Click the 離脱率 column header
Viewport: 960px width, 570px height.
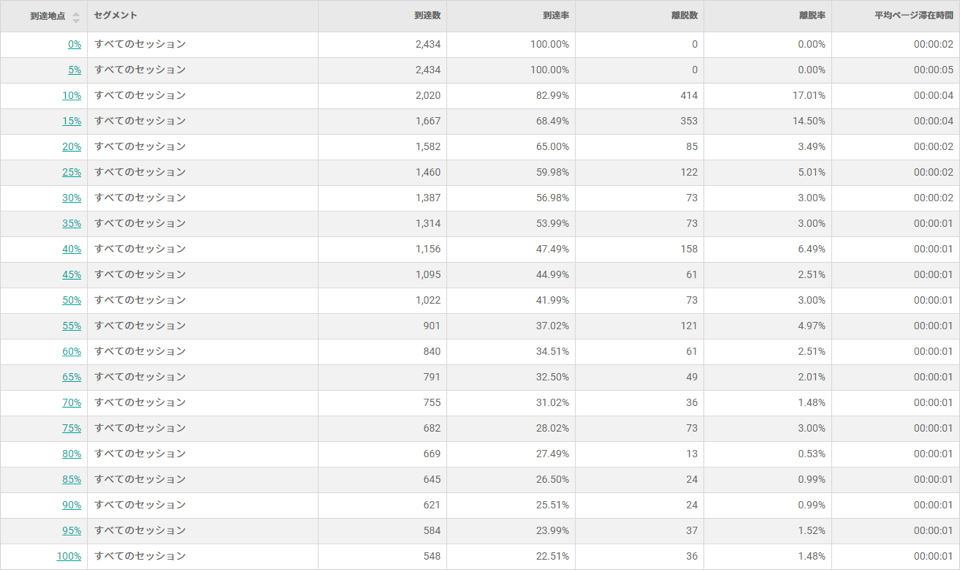(x=812, y=16)
